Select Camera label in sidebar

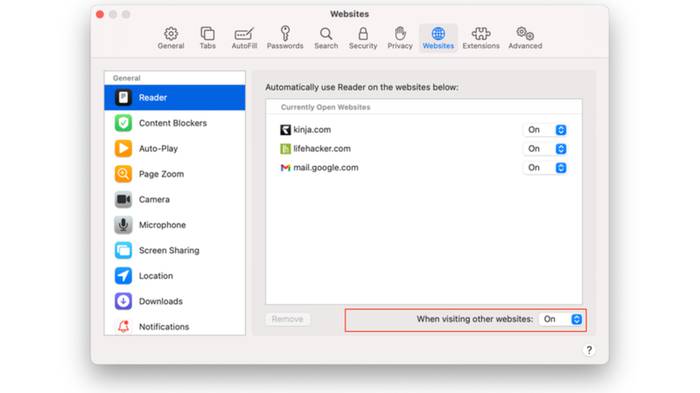pyautogui.click(x=154, y=199)
